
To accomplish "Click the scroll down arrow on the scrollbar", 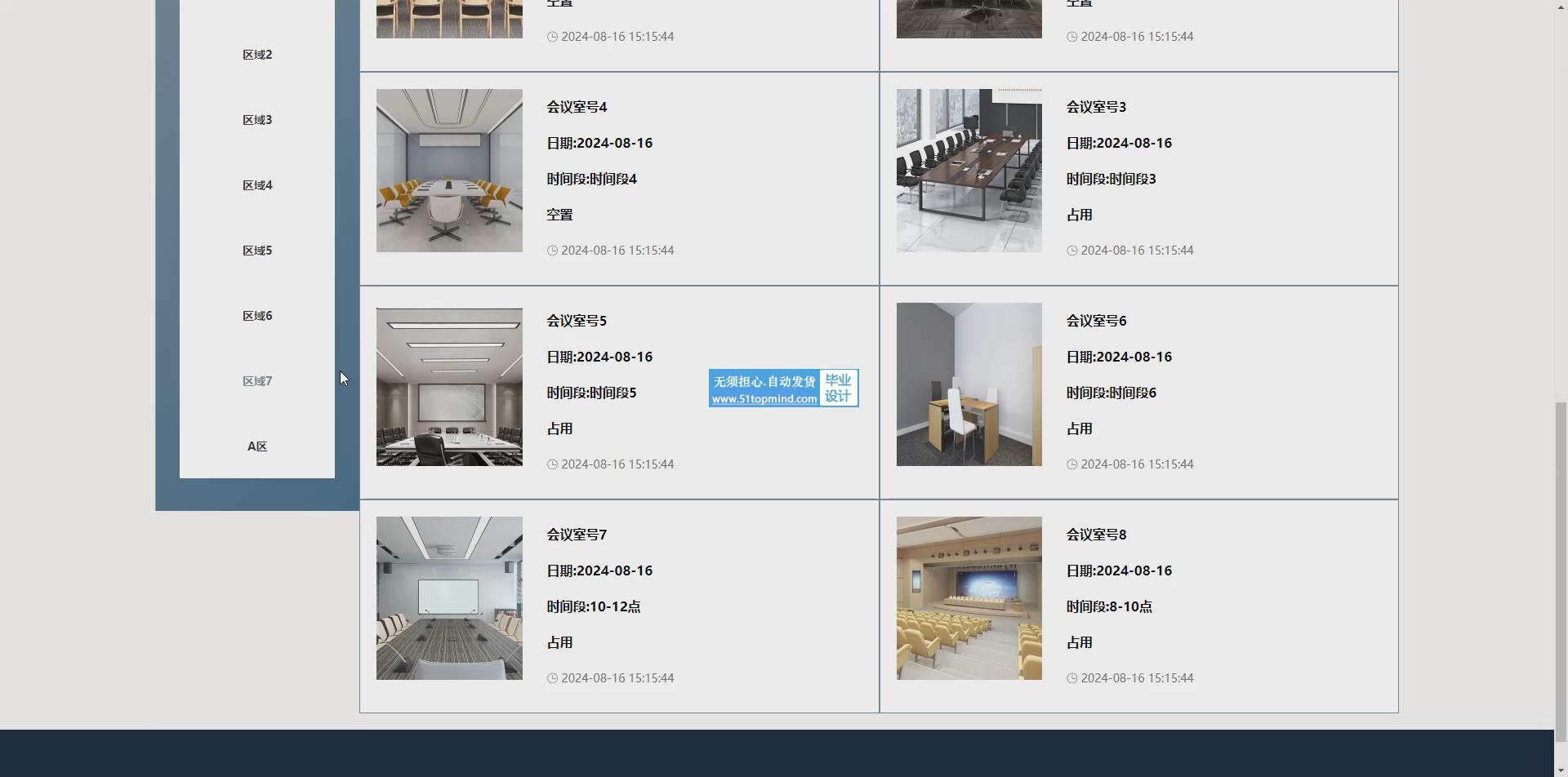I will (1561, 769).
